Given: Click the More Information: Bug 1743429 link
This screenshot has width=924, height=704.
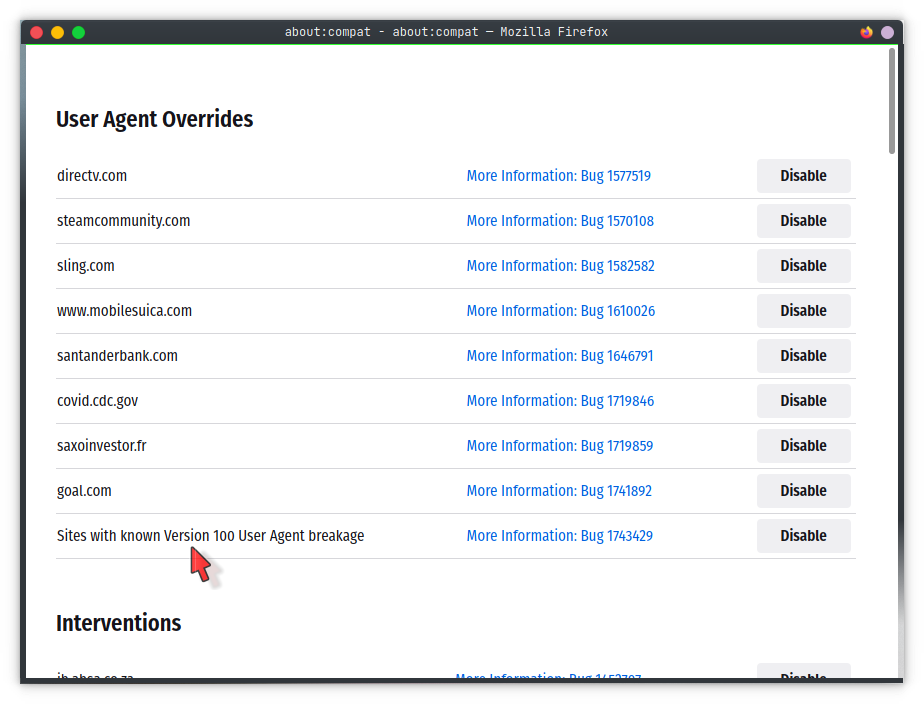Looking at the screenshot, I should click(559, 536).
